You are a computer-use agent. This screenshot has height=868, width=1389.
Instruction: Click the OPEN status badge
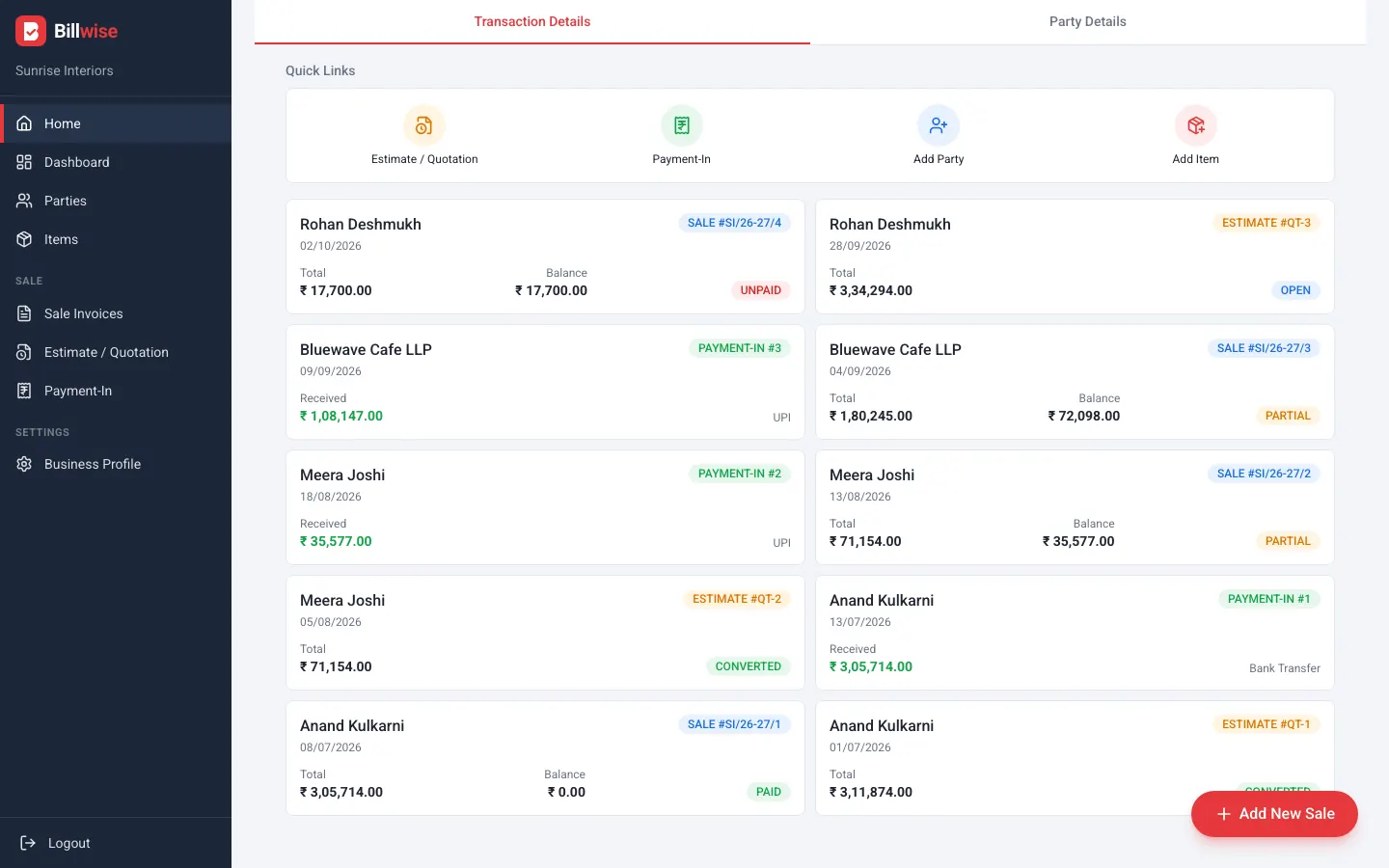(x=1295, y=290)
